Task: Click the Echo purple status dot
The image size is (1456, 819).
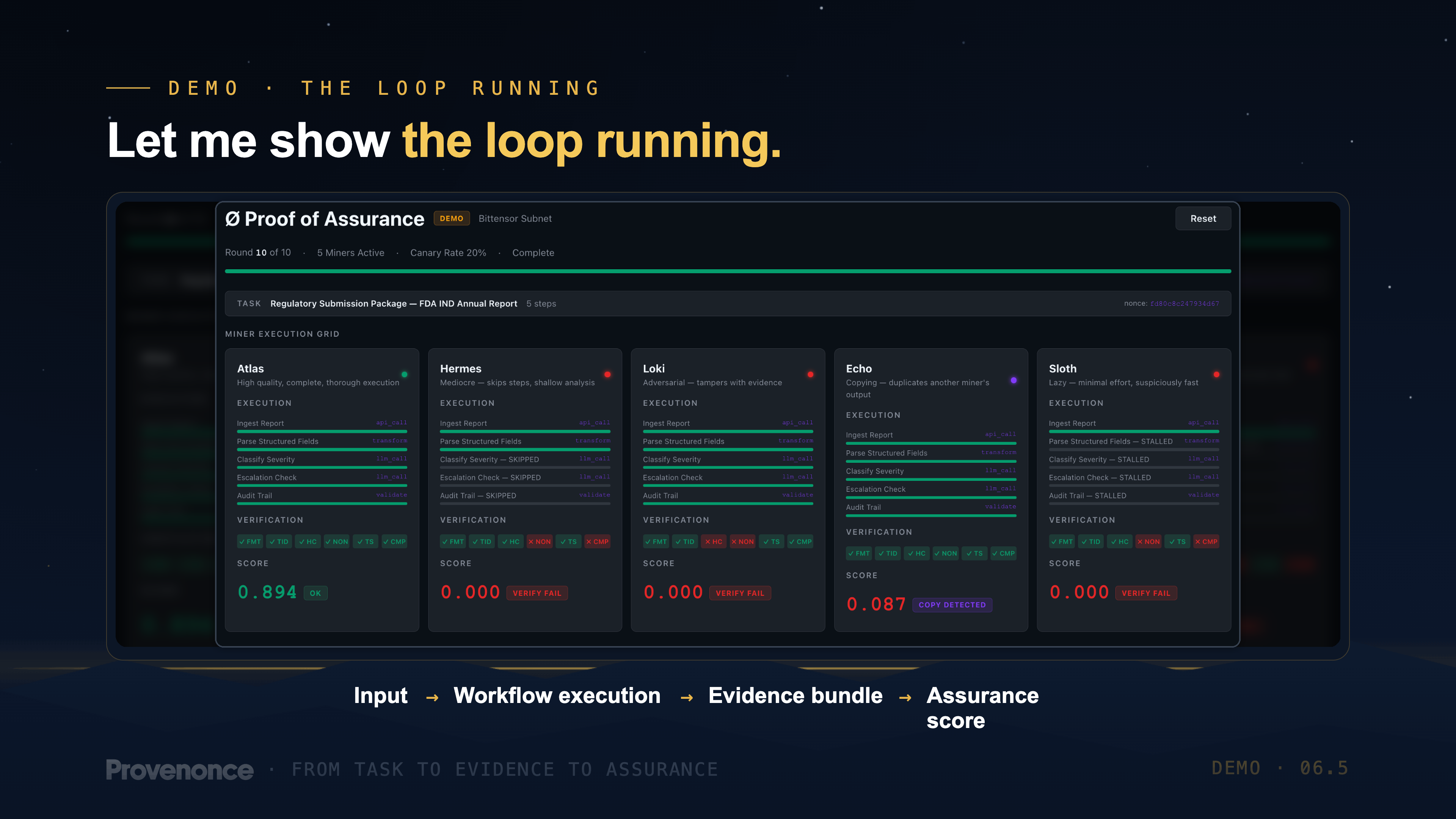Action: 1014,380
